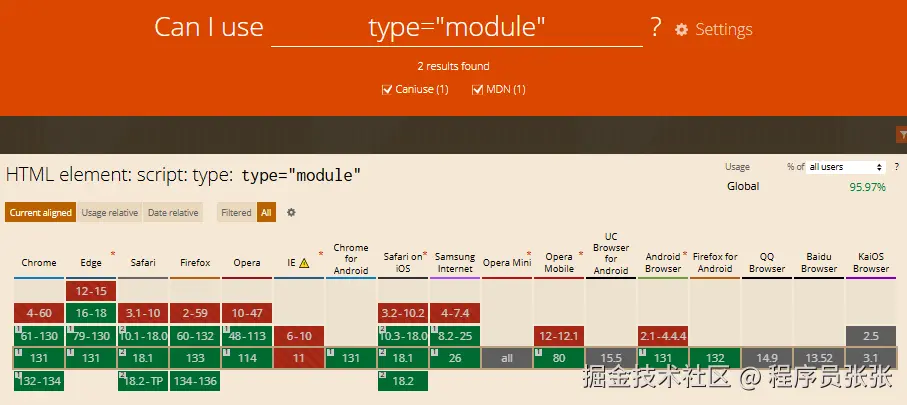Viewport: 907px width, 405px height.
Task: Select the Current aligned view
Action: pyautogui.click(x=40, y=212)
